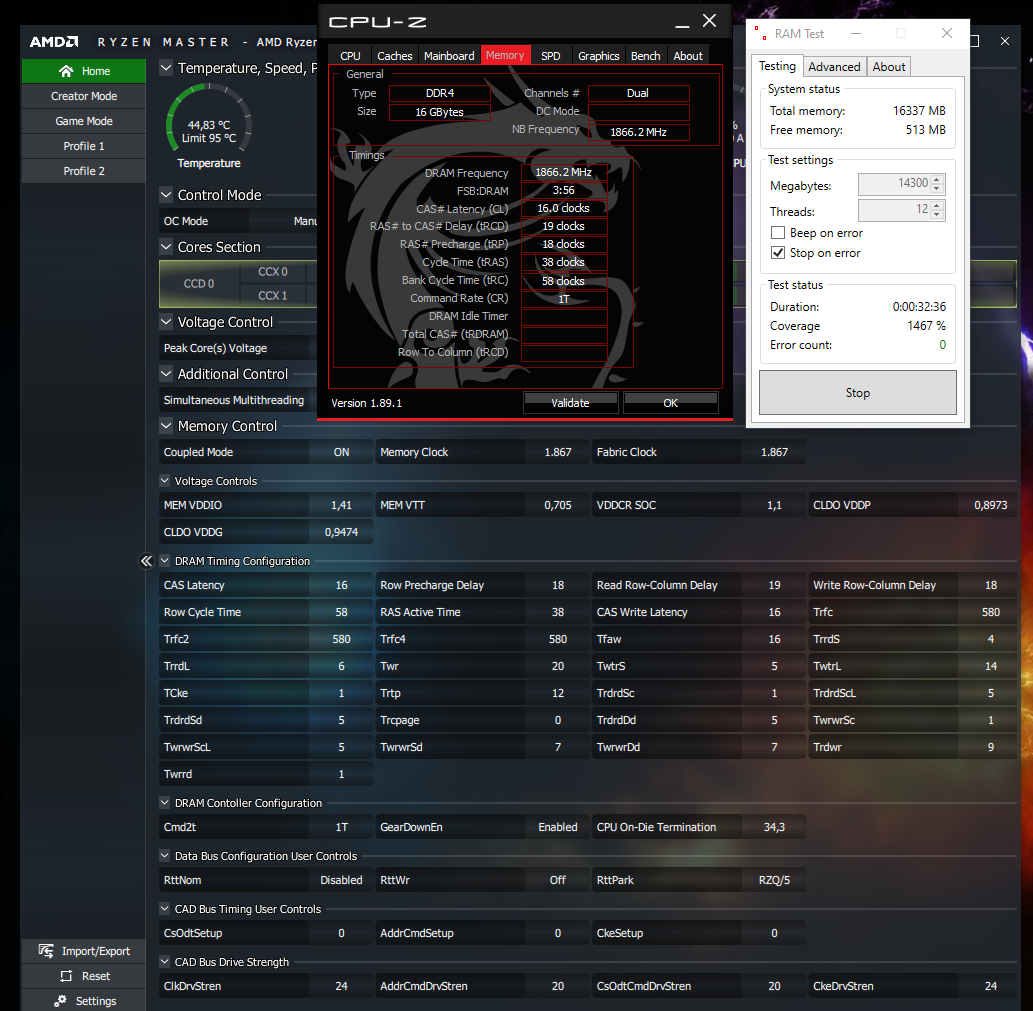Open Settings gear icon in Ryzen Master
This screenshot has width=1033, height=1011.
tap(60, 1000)
